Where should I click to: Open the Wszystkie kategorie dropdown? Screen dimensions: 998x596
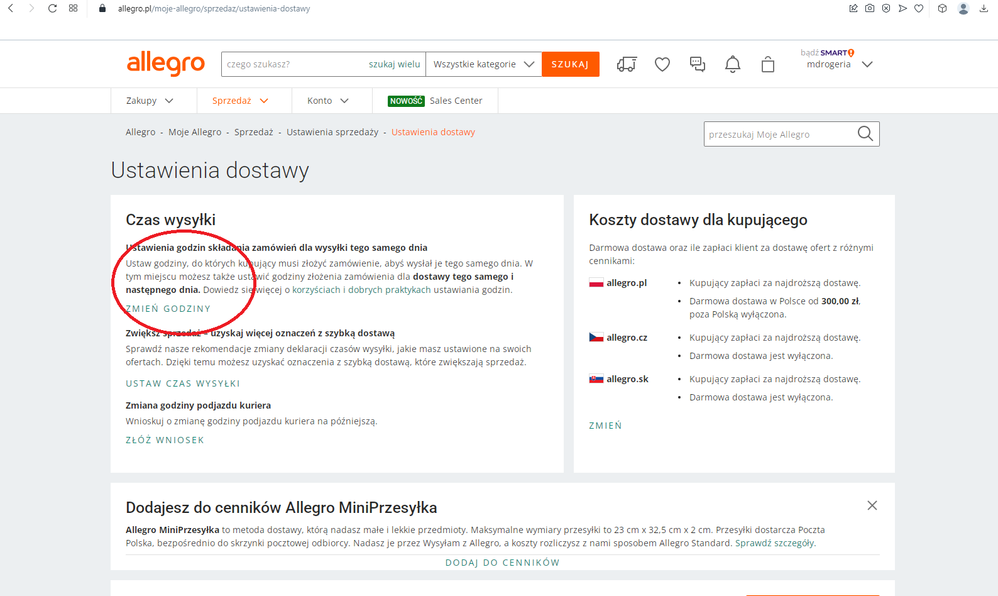(484, 64)
